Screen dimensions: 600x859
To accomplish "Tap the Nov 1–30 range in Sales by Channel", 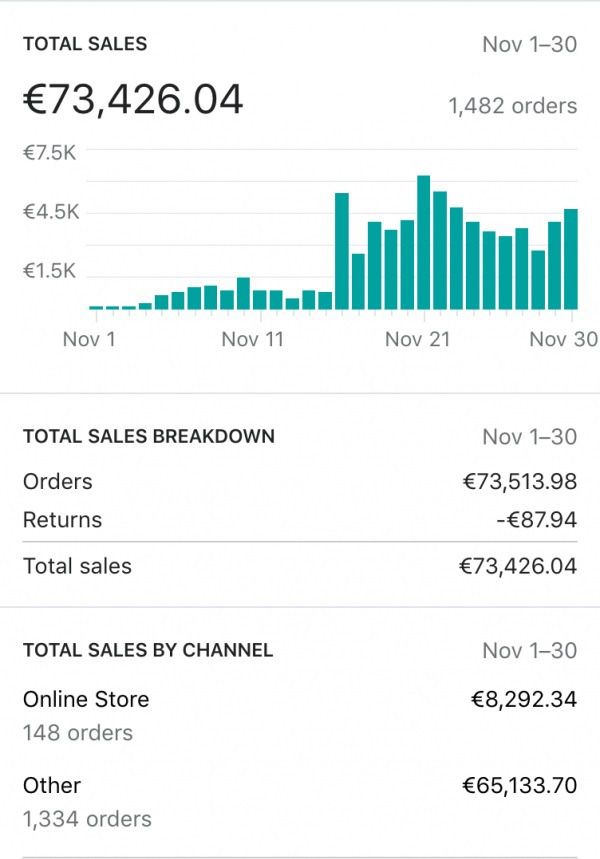I will pos(529,650).
